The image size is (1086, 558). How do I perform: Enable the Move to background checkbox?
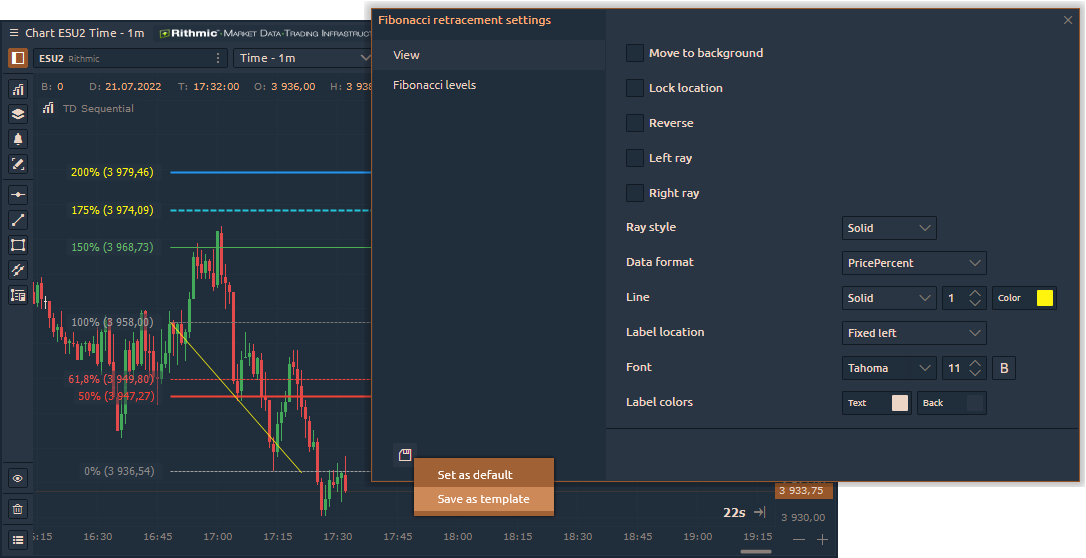pos(634,53)
